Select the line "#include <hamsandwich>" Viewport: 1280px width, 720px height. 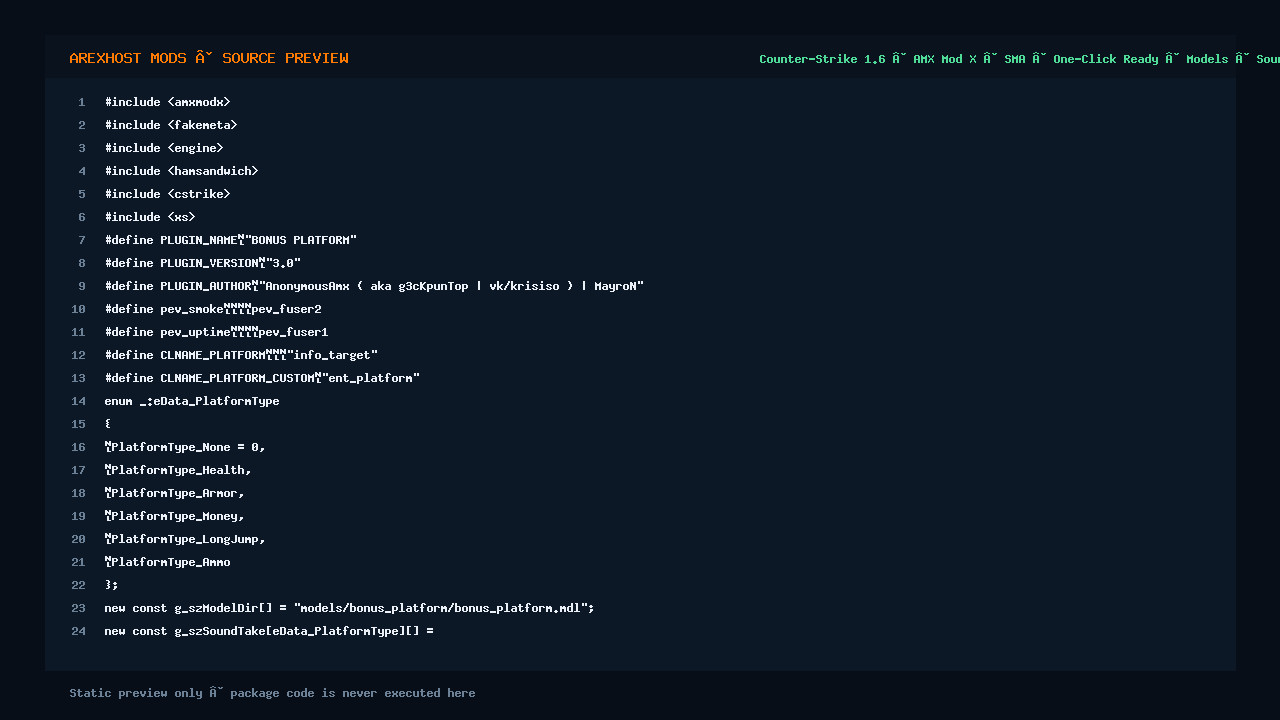[x=182, y=171]
